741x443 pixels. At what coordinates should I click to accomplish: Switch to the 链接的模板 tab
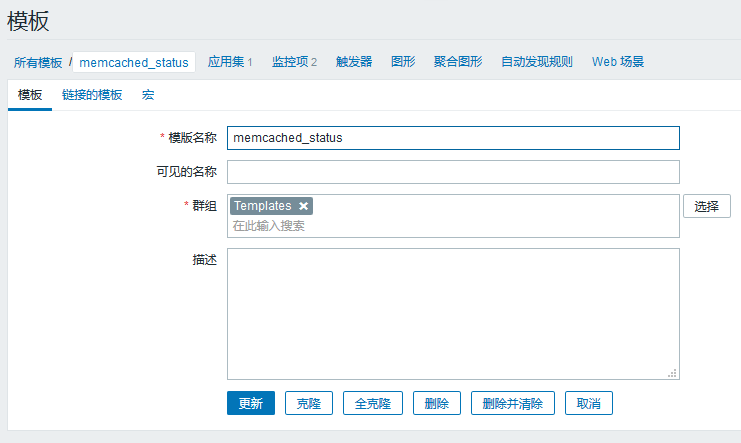tap(92, 95)
